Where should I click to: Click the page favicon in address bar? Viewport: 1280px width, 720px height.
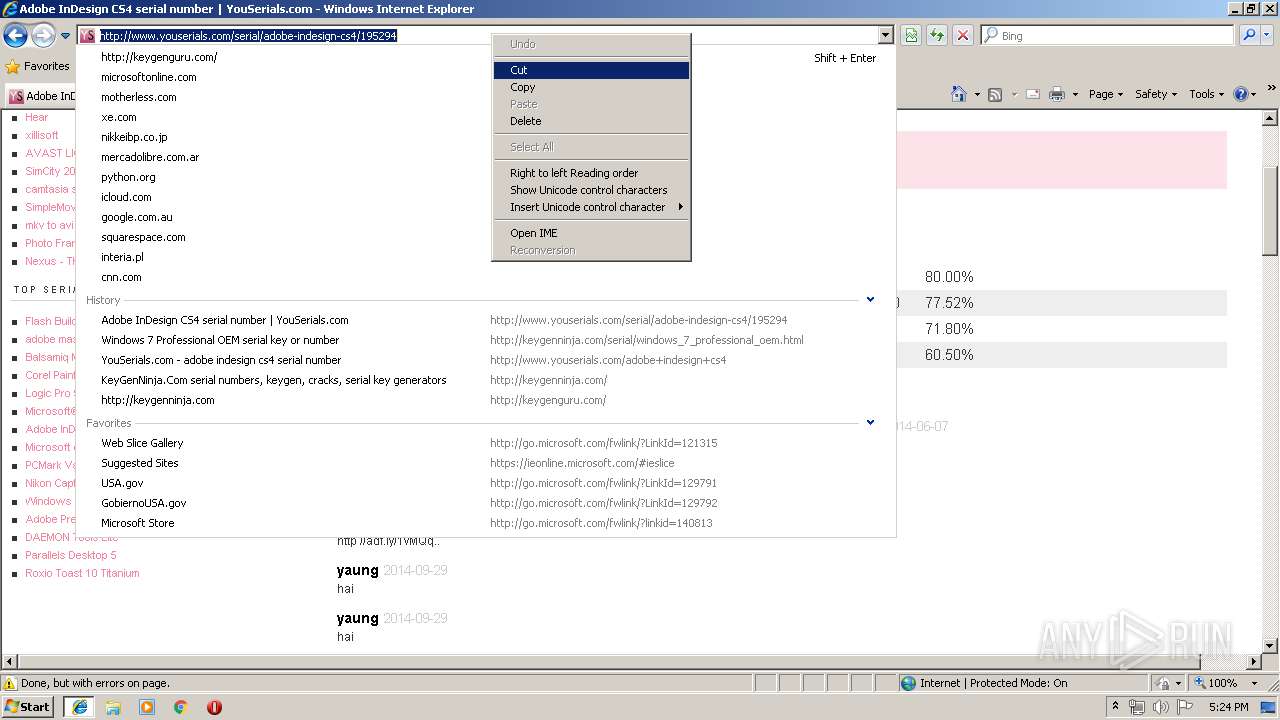click(88, 36)
